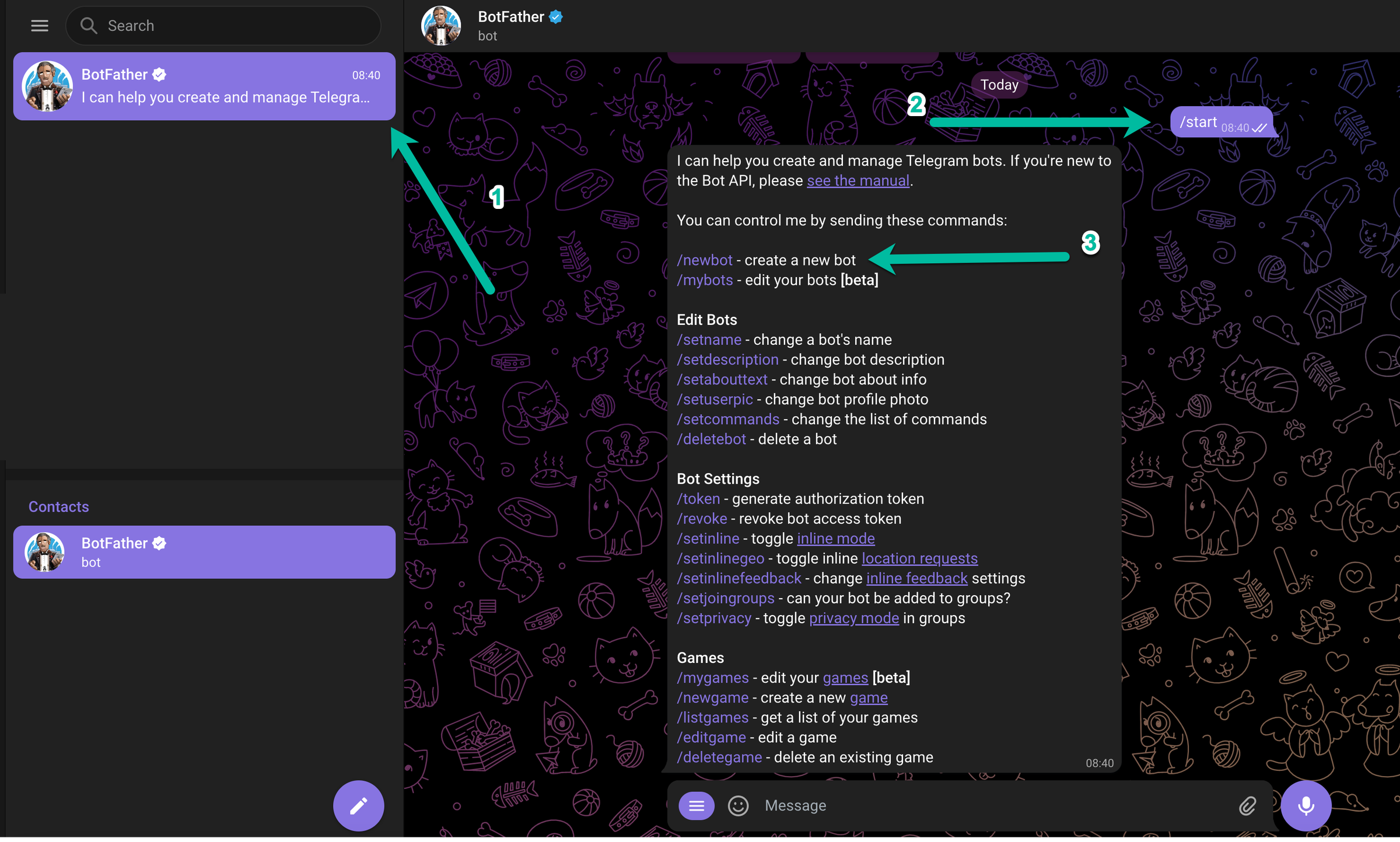
Task: Click BotFather's avatar in the Contacts list
Action: [47, 552]
